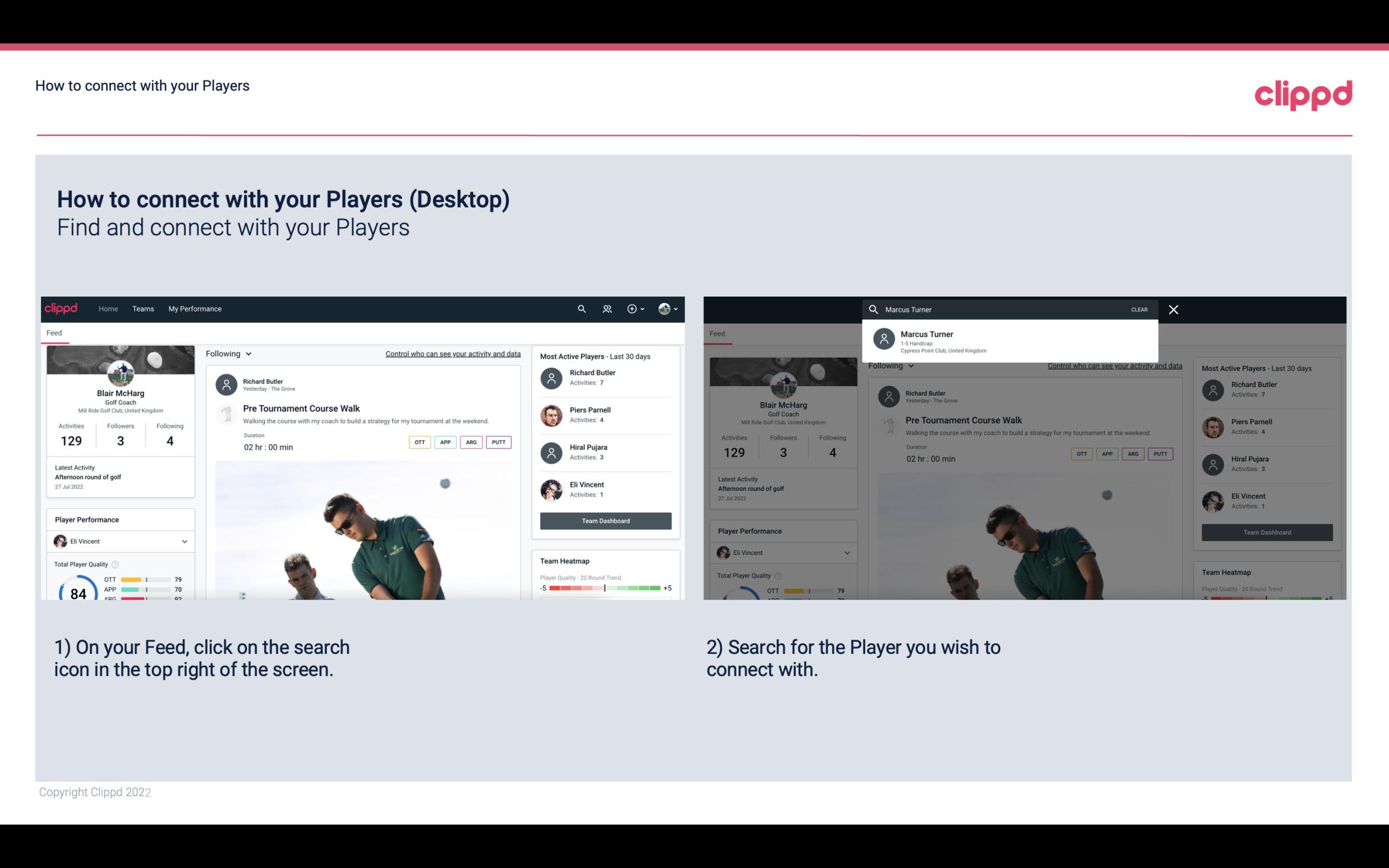Screen dimensions: 1389x868
Task: Select the Home tab in navigation
Action: click(107, 308)
